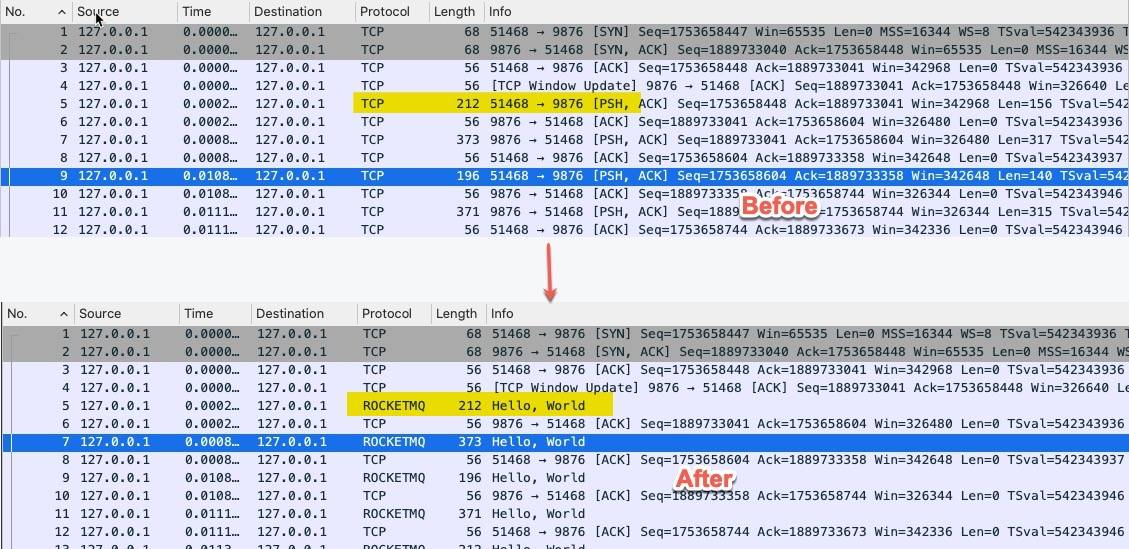Select ROCKETMQ packet 5 in bottom list
The height and width of the screenshot is (549, 1129).
coord(564,406)
